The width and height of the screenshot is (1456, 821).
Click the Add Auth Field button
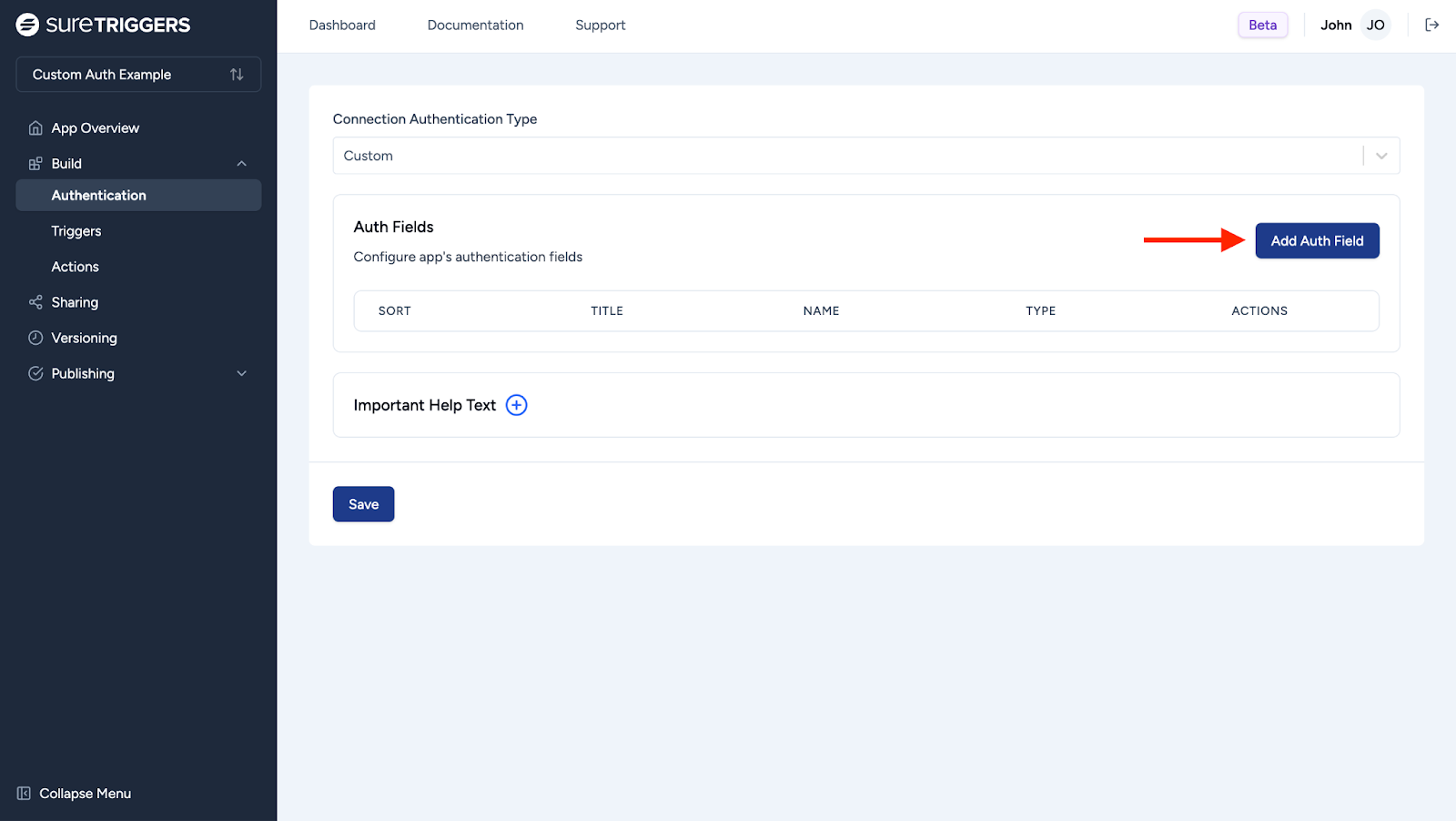click(x=1317, y=241)
